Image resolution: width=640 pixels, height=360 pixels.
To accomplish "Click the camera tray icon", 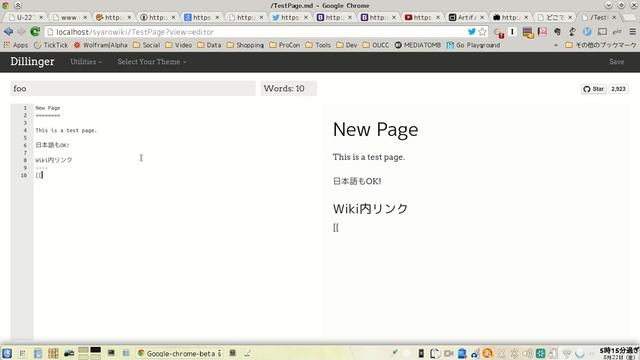I will click(449, 353).
